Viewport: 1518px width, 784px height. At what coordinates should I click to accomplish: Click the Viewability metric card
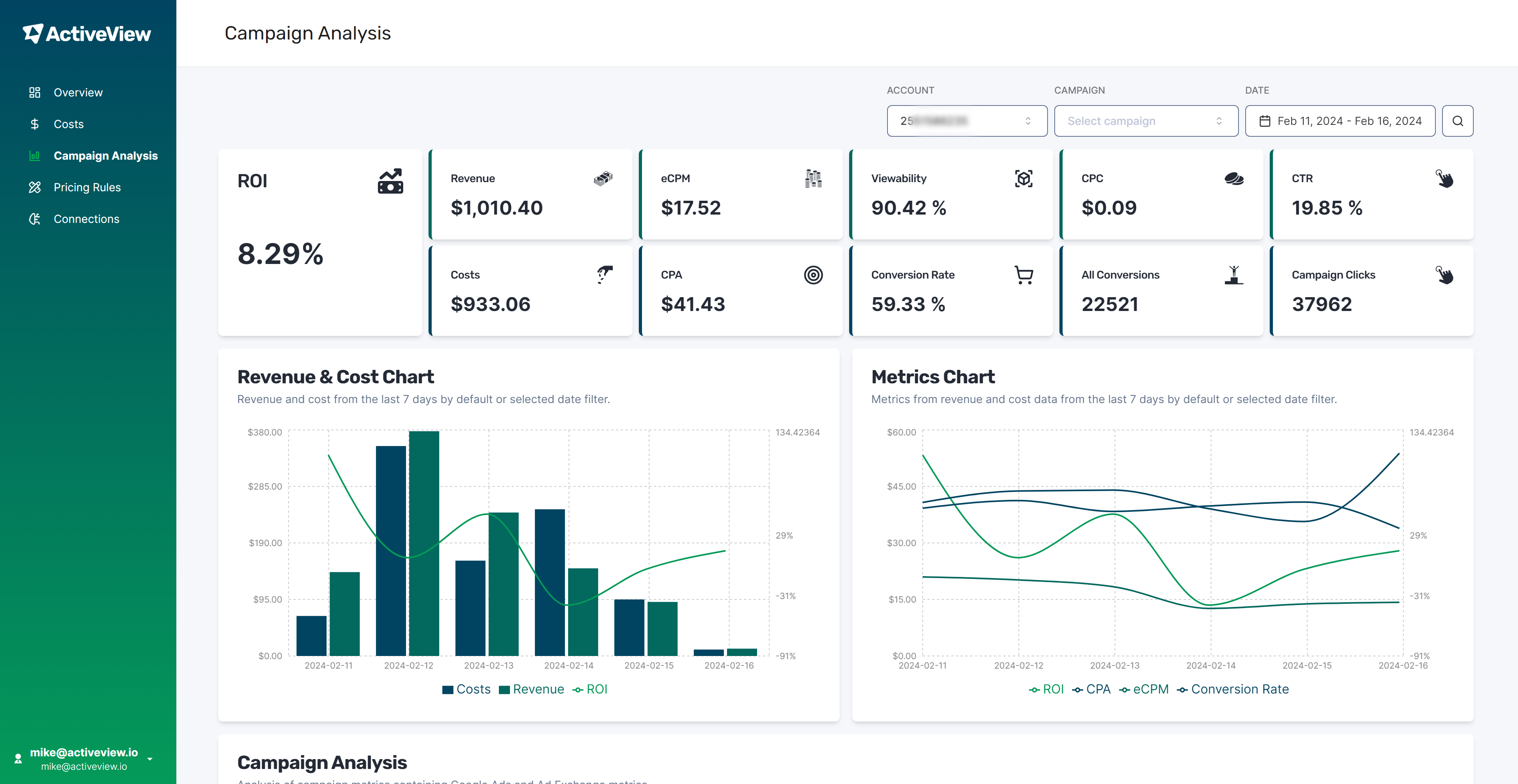(951, 194)
